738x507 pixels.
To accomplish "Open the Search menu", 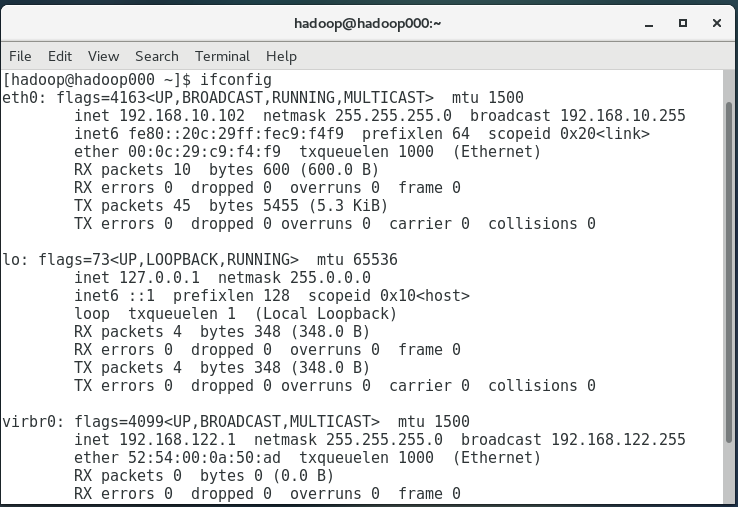I will tap(157, 56).
